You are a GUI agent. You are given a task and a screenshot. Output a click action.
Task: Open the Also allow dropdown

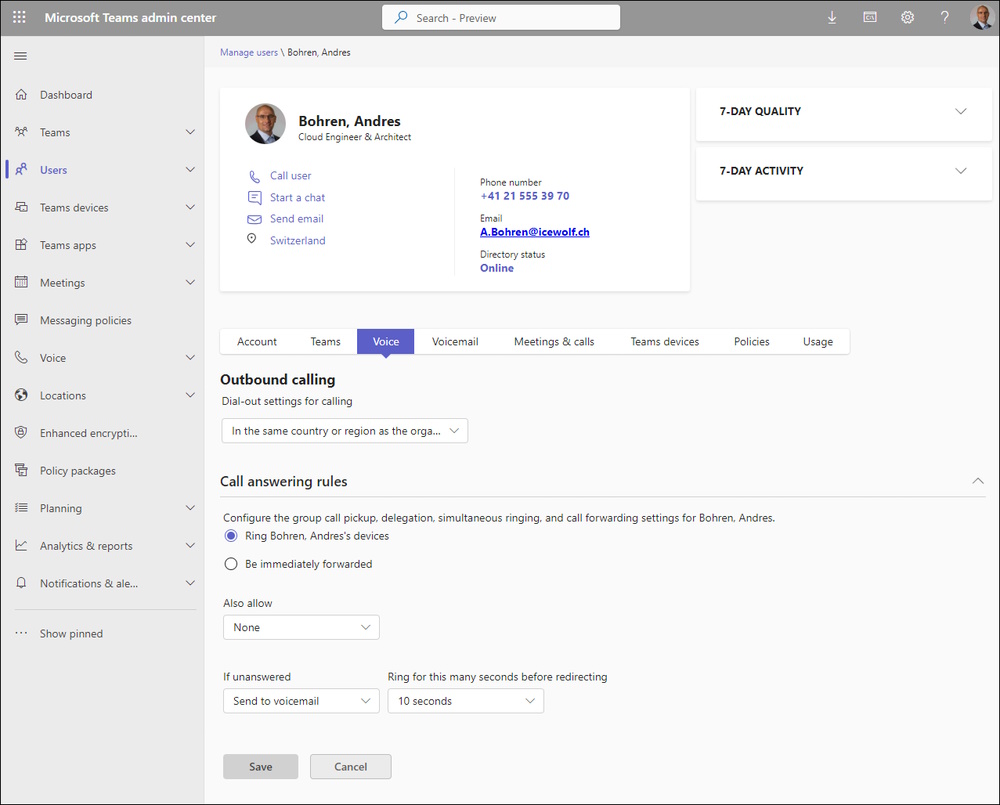[301, 627]
